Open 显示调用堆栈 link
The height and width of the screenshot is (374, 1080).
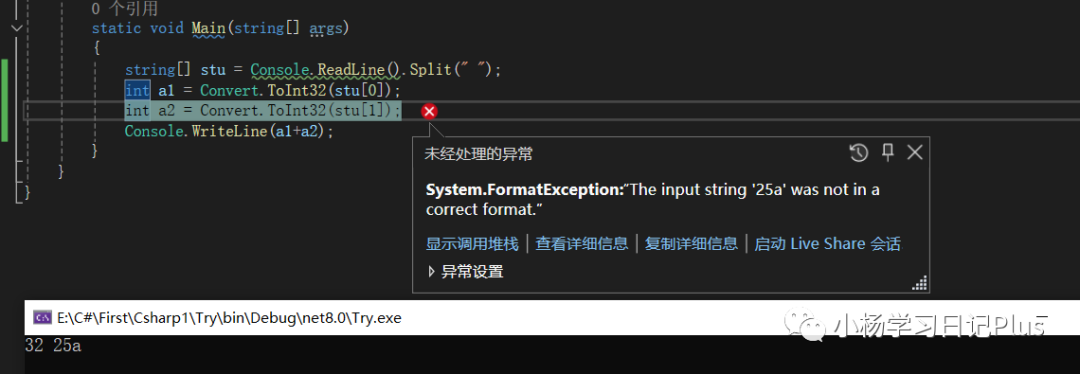click(472, 243)
